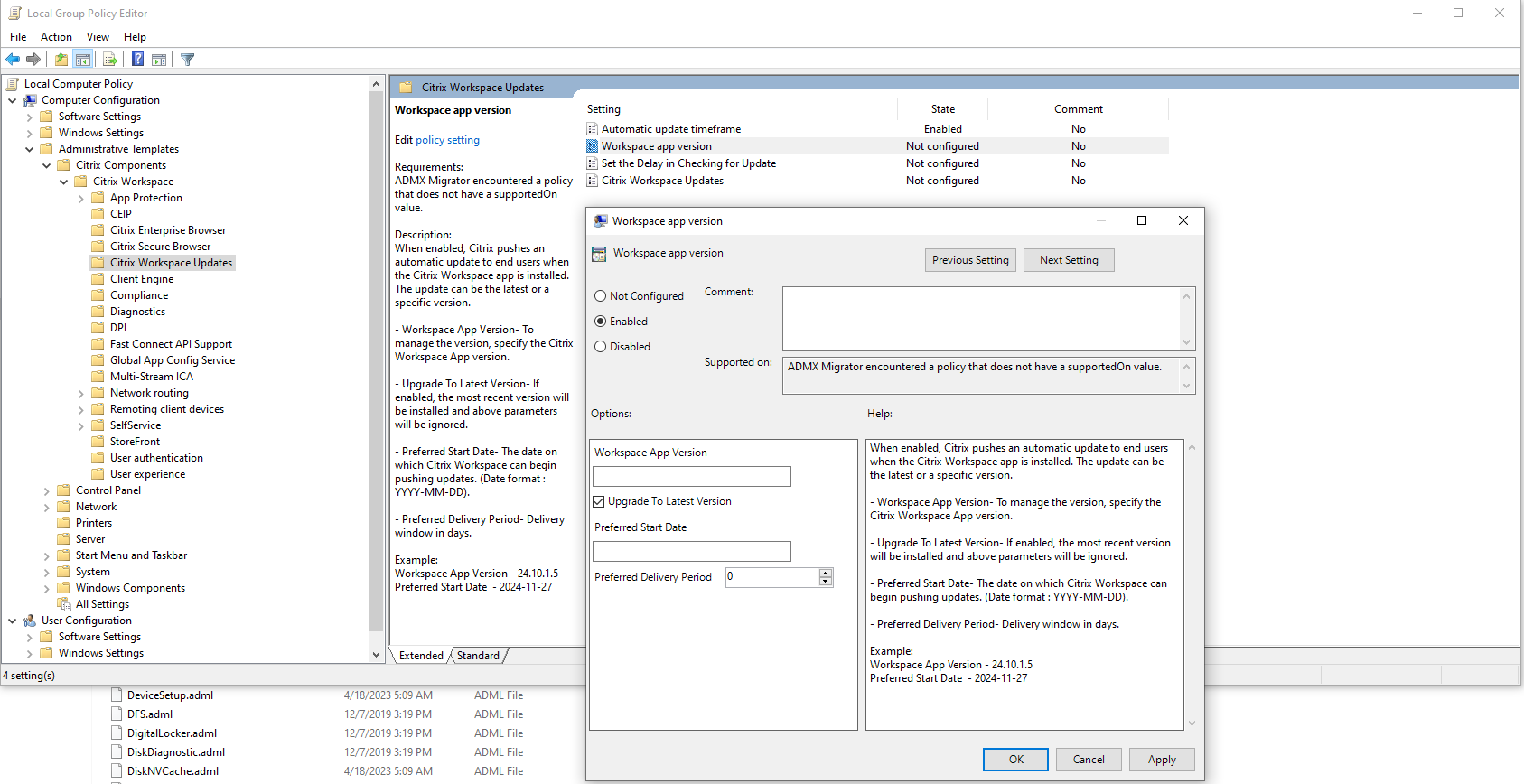This screenshot has width=1524, height=784.
Task: Collapse the Citrix Components tree node
Action: [47, 166]
